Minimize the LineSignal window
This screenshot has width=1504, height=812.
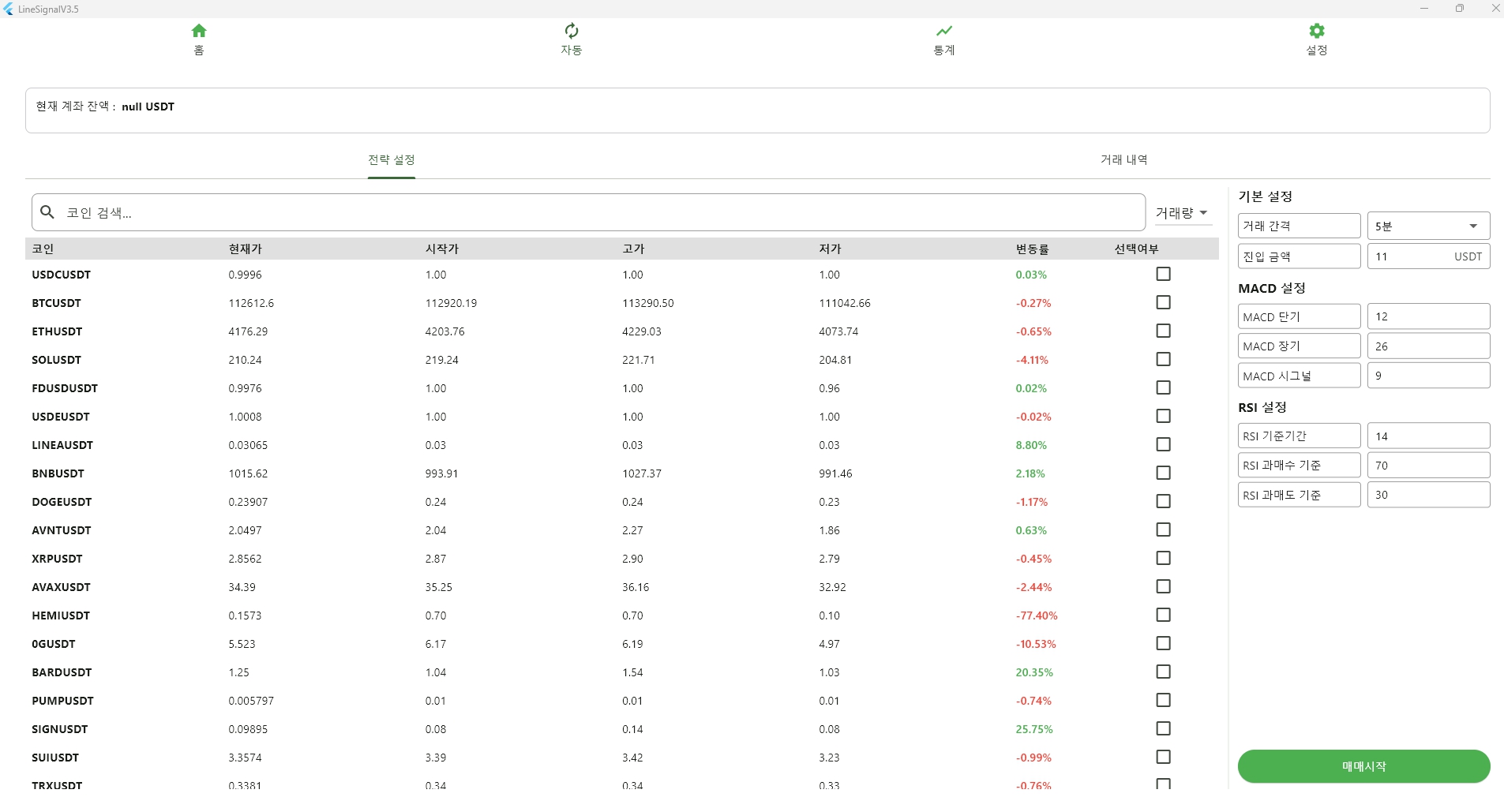(1424, 9)
